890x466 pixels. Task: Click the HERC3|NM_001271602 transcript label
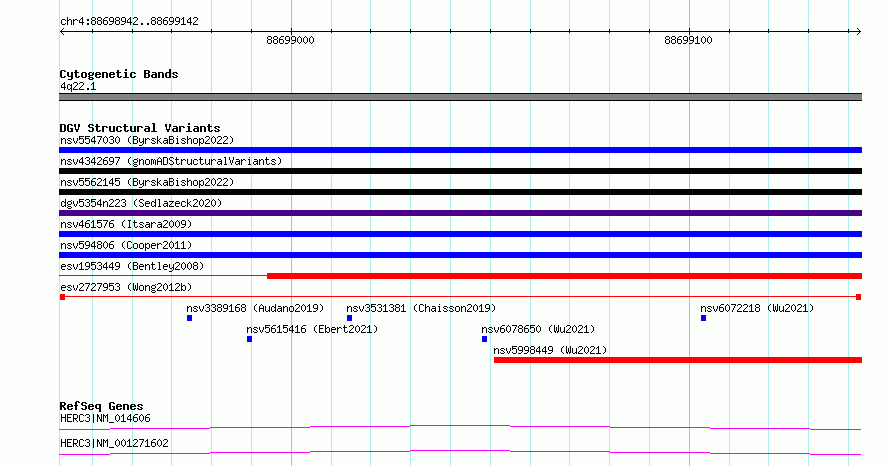coord(114,443)
